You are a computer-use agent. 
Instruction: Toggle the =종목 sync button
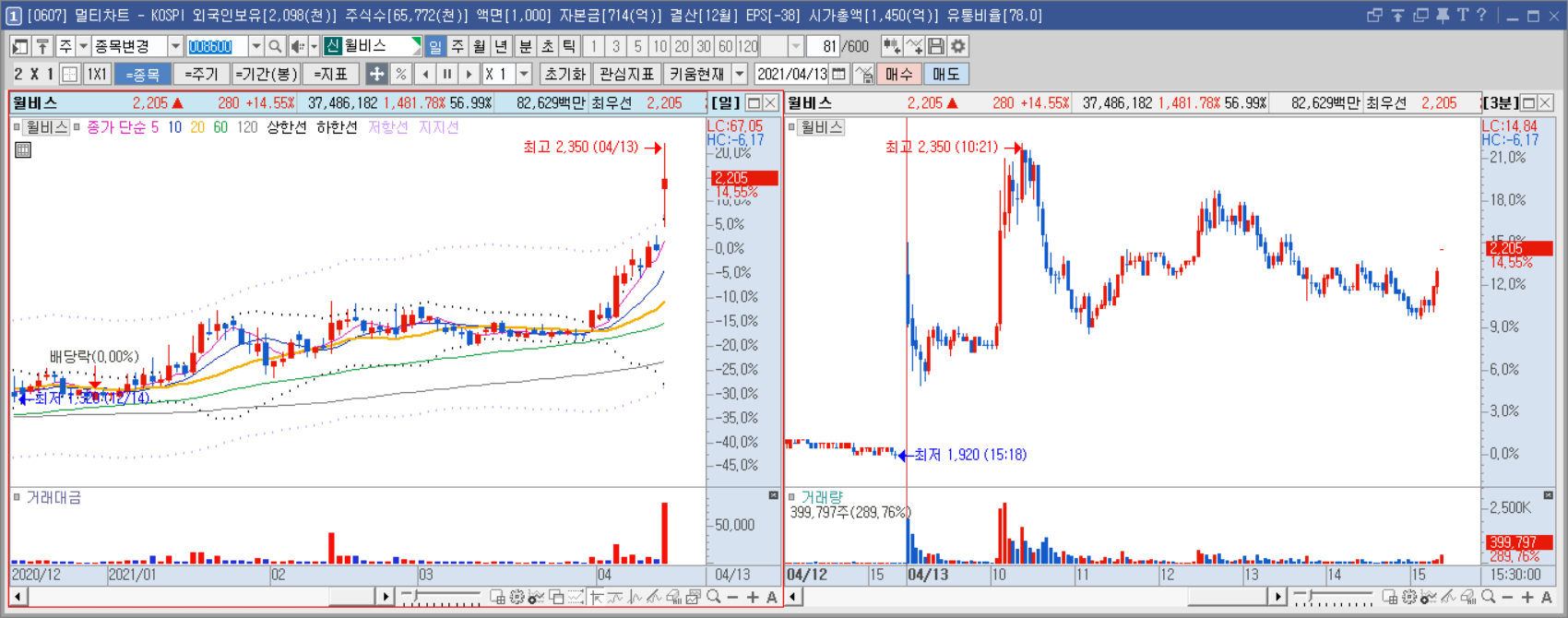142,74
